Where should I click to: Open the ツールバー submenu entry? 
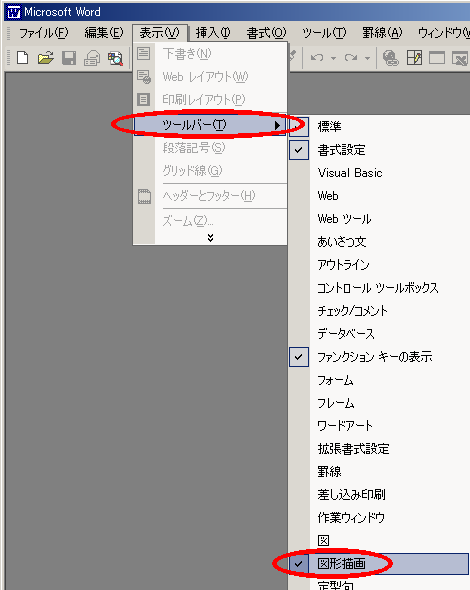pyautogui.click(x=210, y=125)
